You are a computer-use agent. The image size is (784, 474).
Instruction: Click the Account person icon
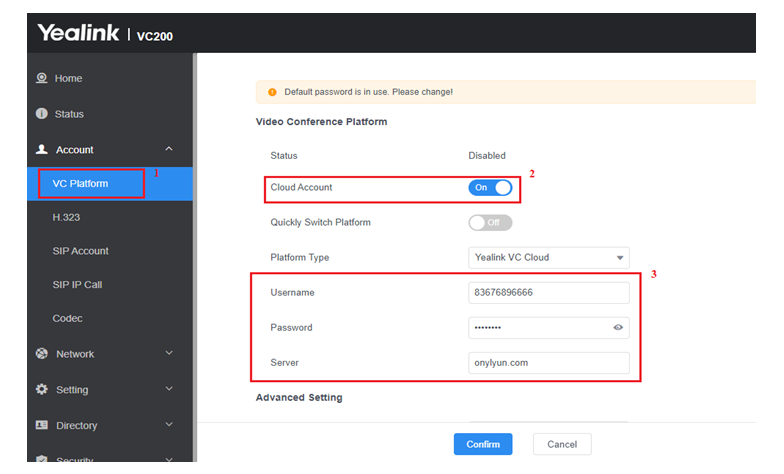click(x=41, y=150)
